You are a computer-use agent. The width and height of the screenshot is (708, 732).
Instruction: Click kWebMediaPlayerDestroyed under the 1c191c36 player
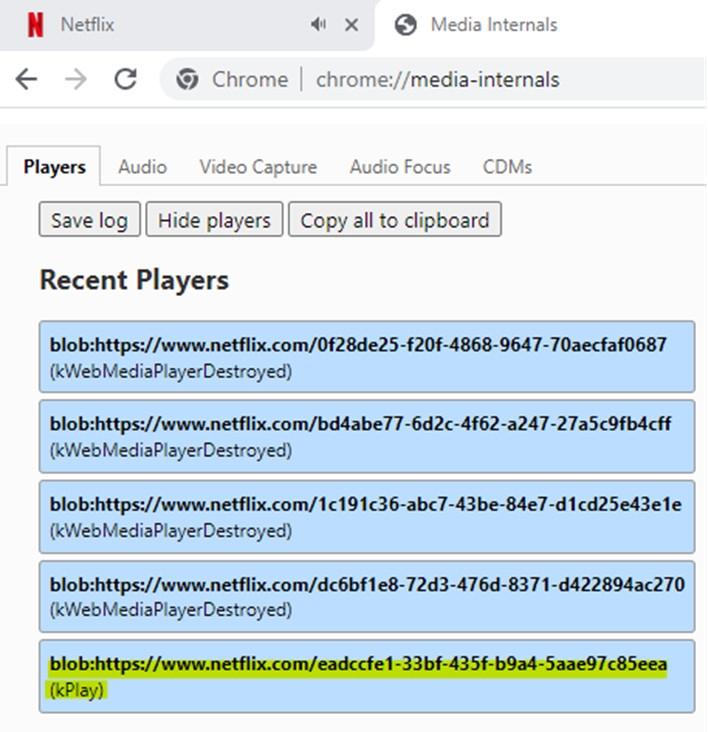pyautogui.click(x=171, y=531)
